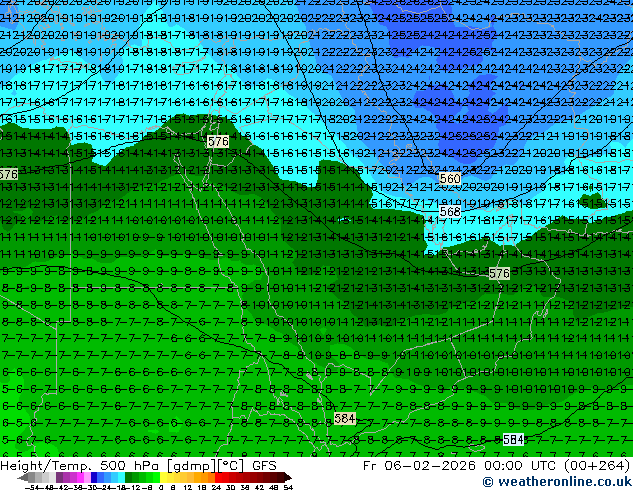Click the yellow segment of the color scale
The image size is (634, 490).
[163, 477]
